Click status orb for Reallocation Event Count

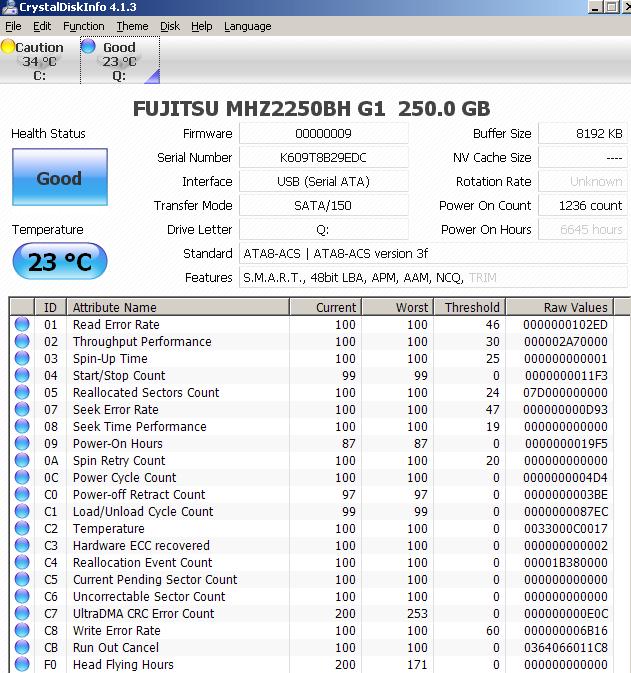[22, 562]
